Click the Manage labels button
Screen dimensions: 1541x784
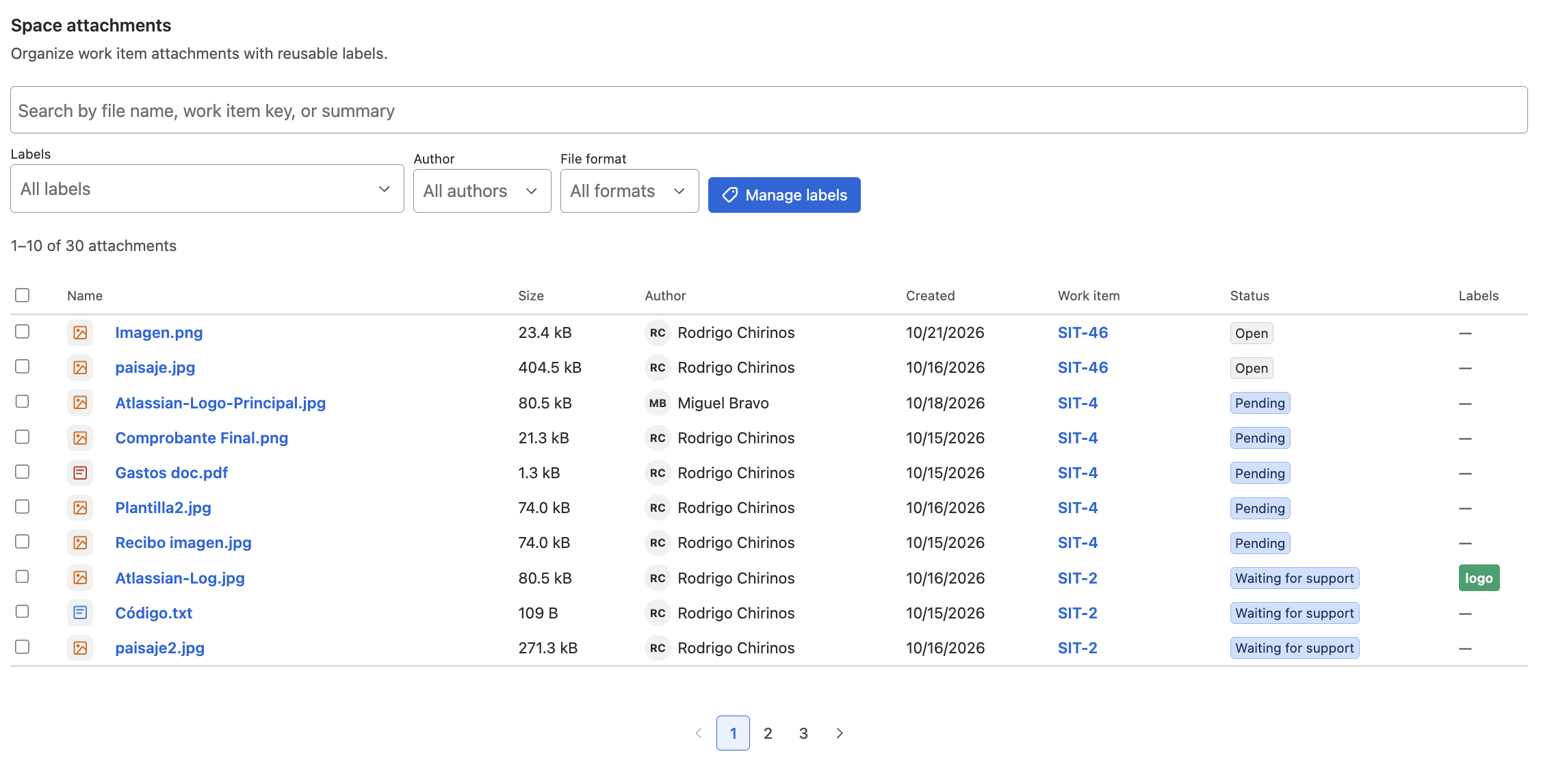point(784,195)
